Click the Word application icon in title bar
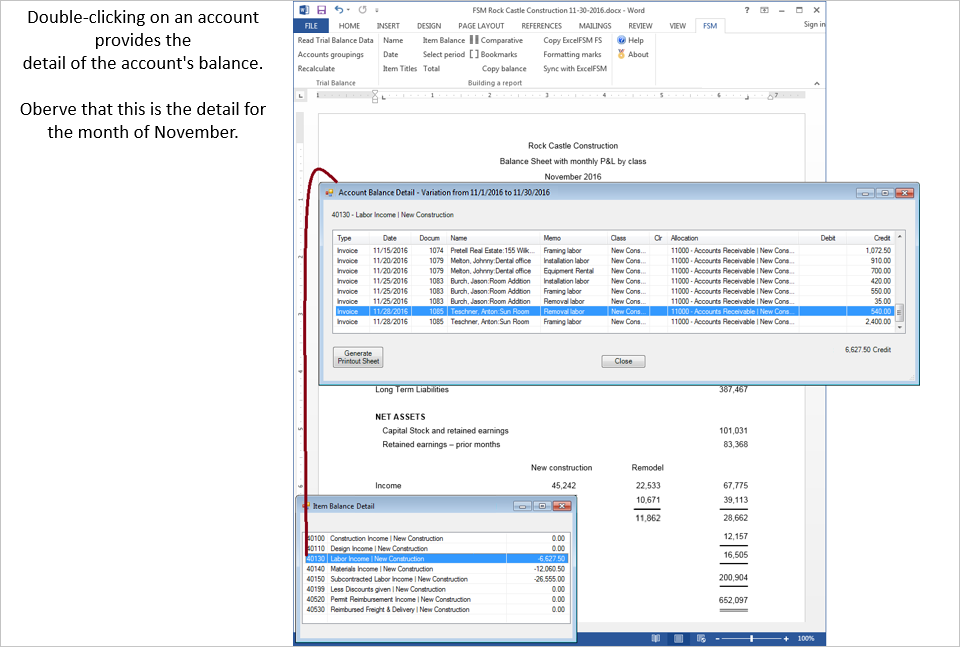This screenshot has height=647, width=960. click(x=304, y=10)
